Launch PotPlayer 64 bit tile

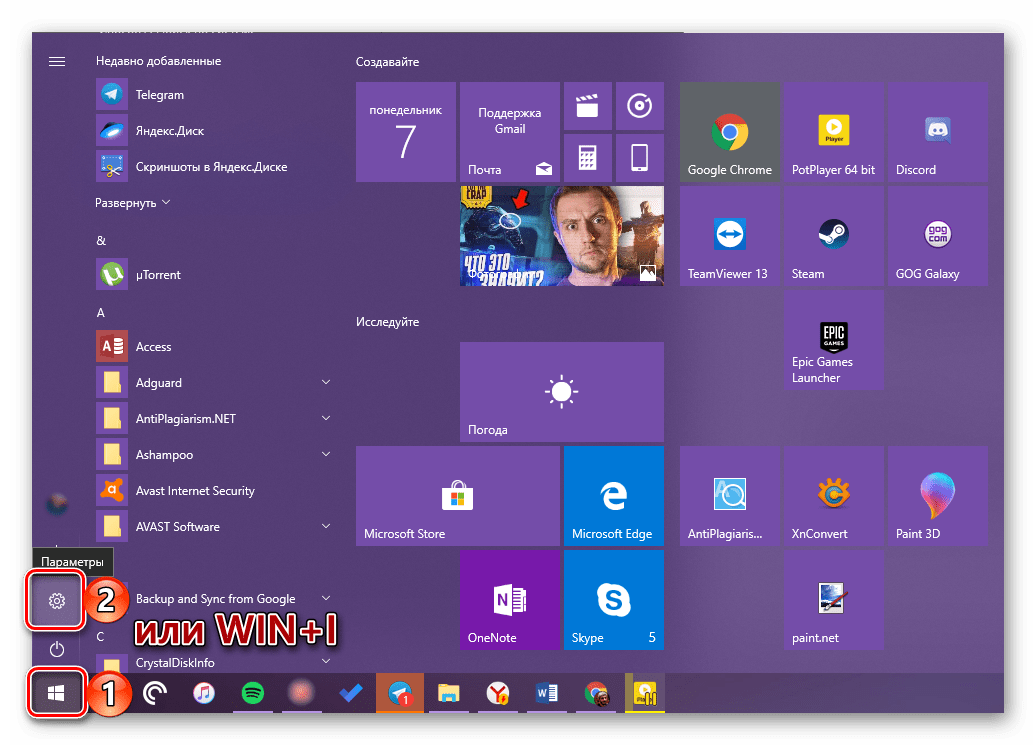pos(833,132)
